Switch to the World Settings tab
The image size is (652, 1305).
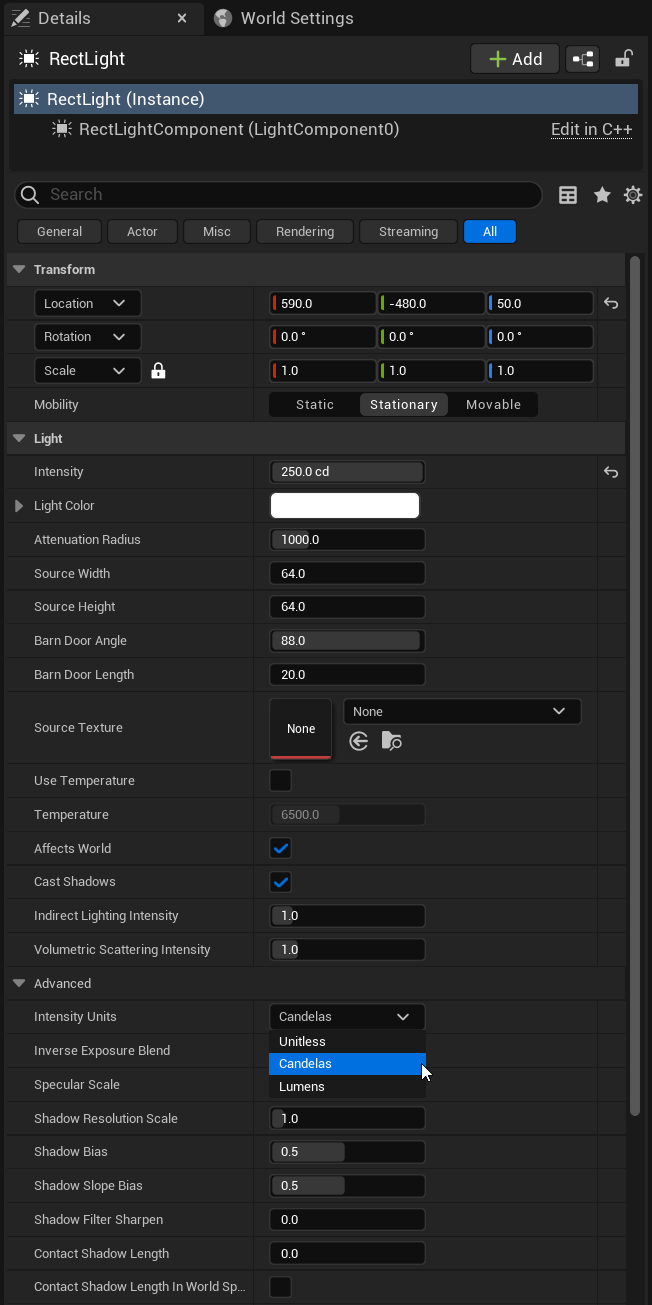coord(284,18)
